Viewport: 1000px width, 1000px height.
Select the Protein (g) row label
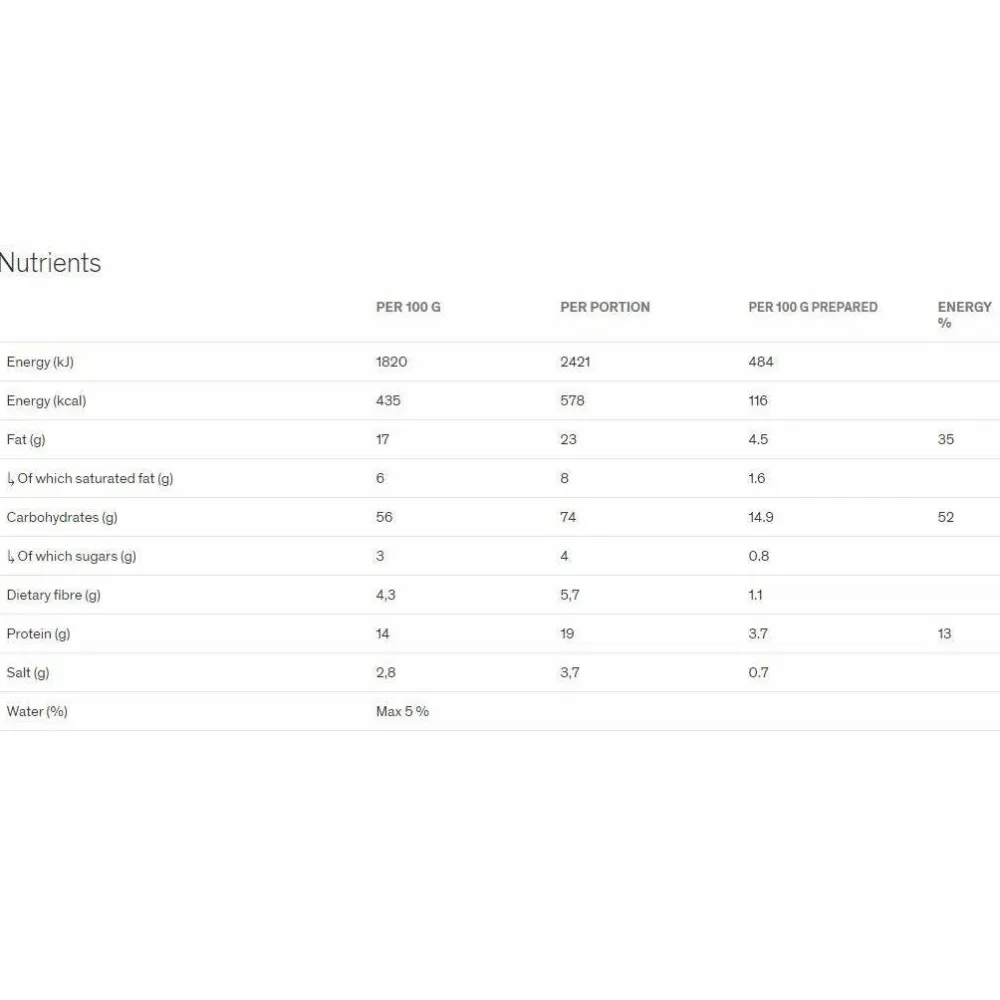38,635
